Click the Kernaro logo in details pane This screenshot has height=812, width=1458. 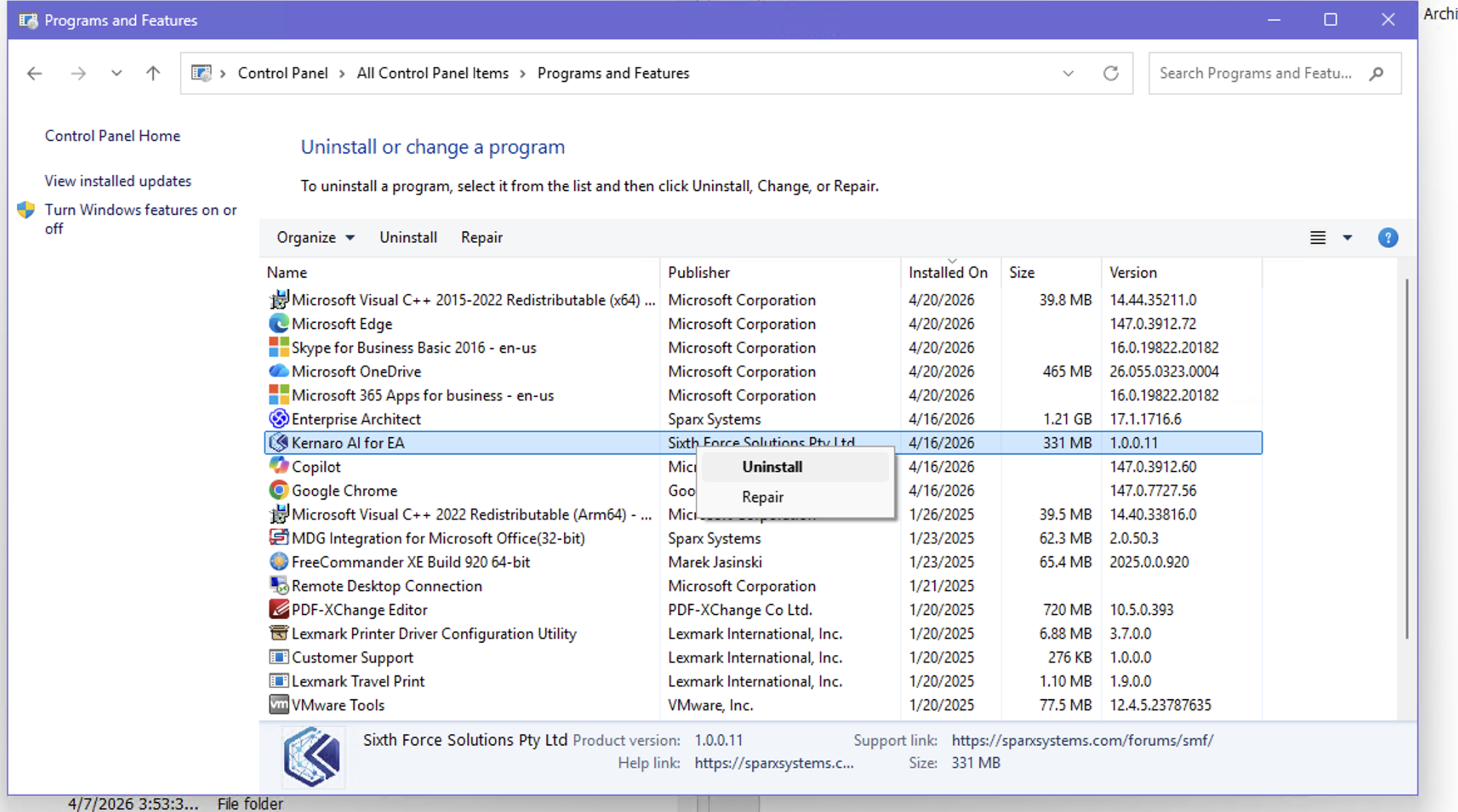[x=312, y=757]
